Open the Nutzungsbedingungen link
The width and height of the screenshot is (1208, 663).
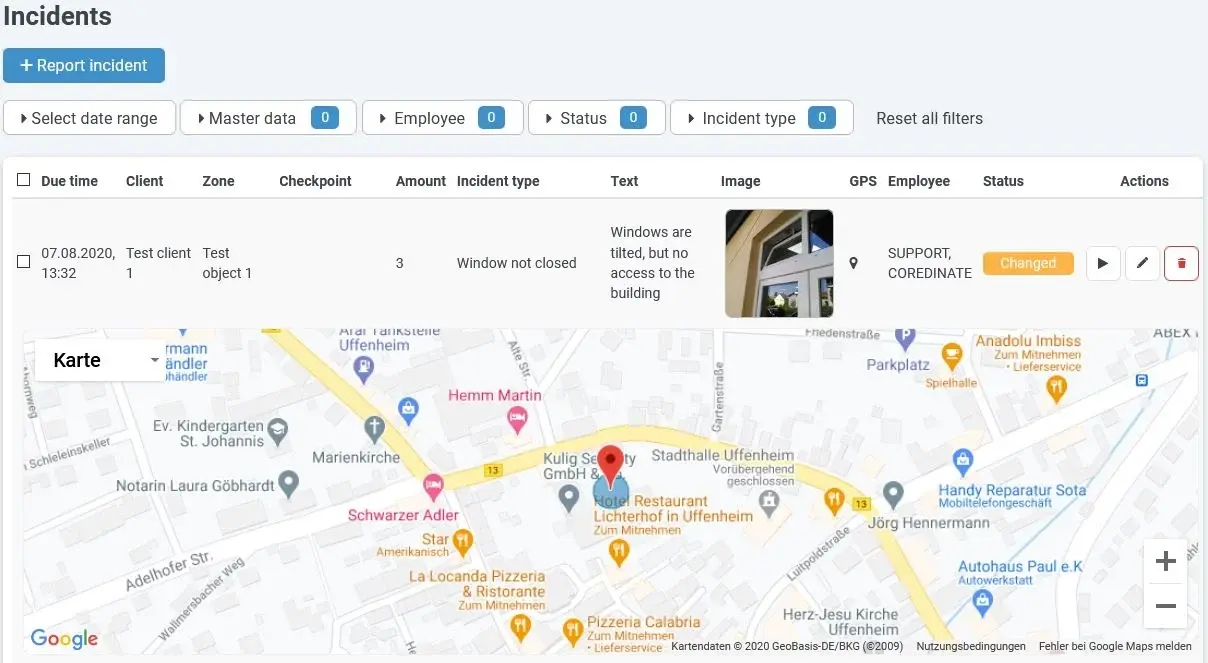click(x=969, y=646)
